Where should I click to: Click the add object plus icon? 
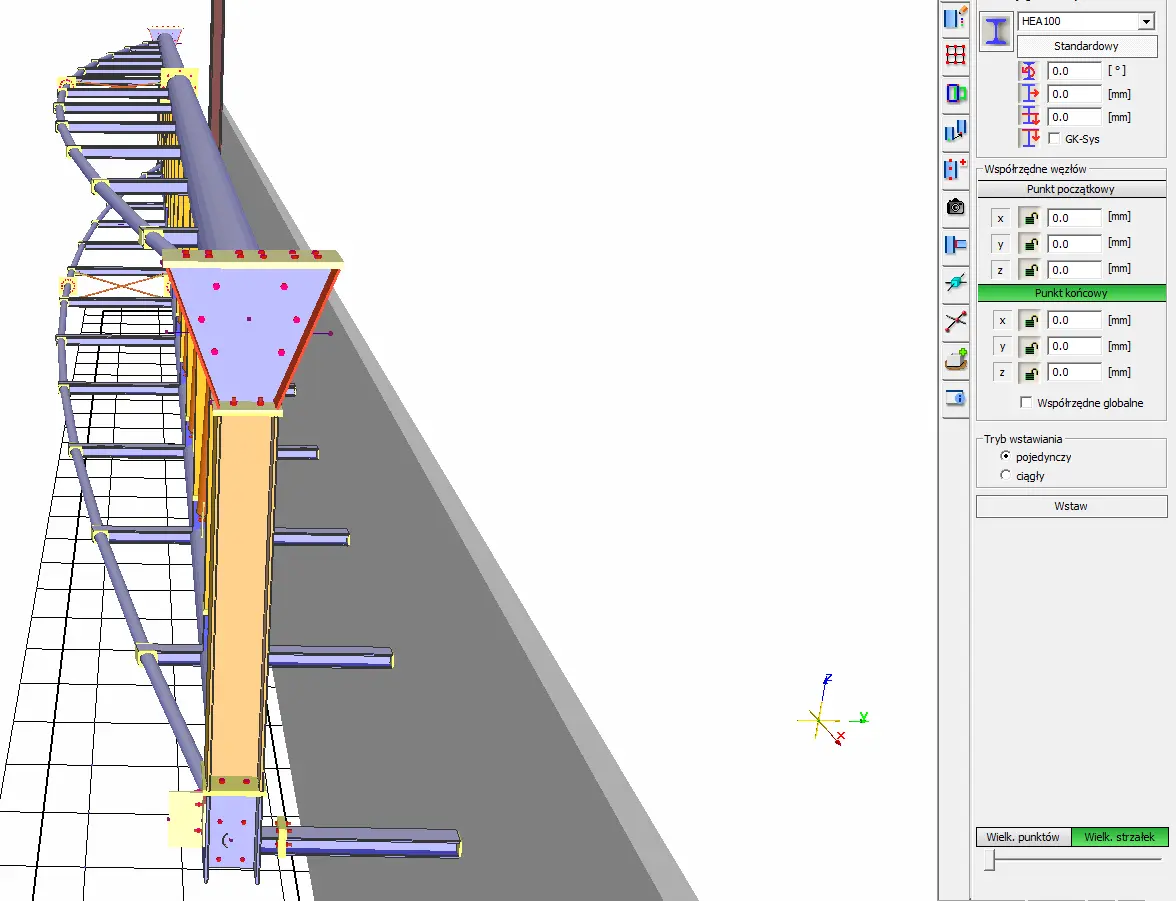(956, 360)
